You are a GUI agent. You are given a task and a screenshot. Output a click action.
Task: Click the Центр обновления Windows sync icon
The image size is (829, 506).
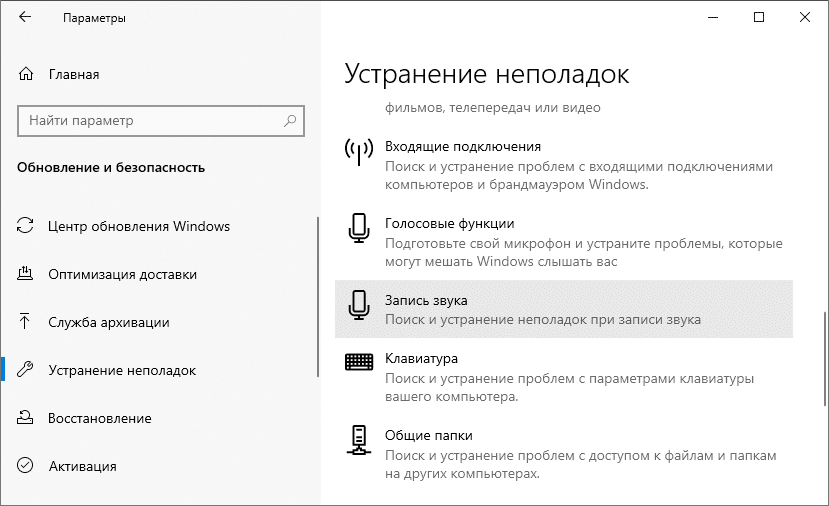point(26,226)
